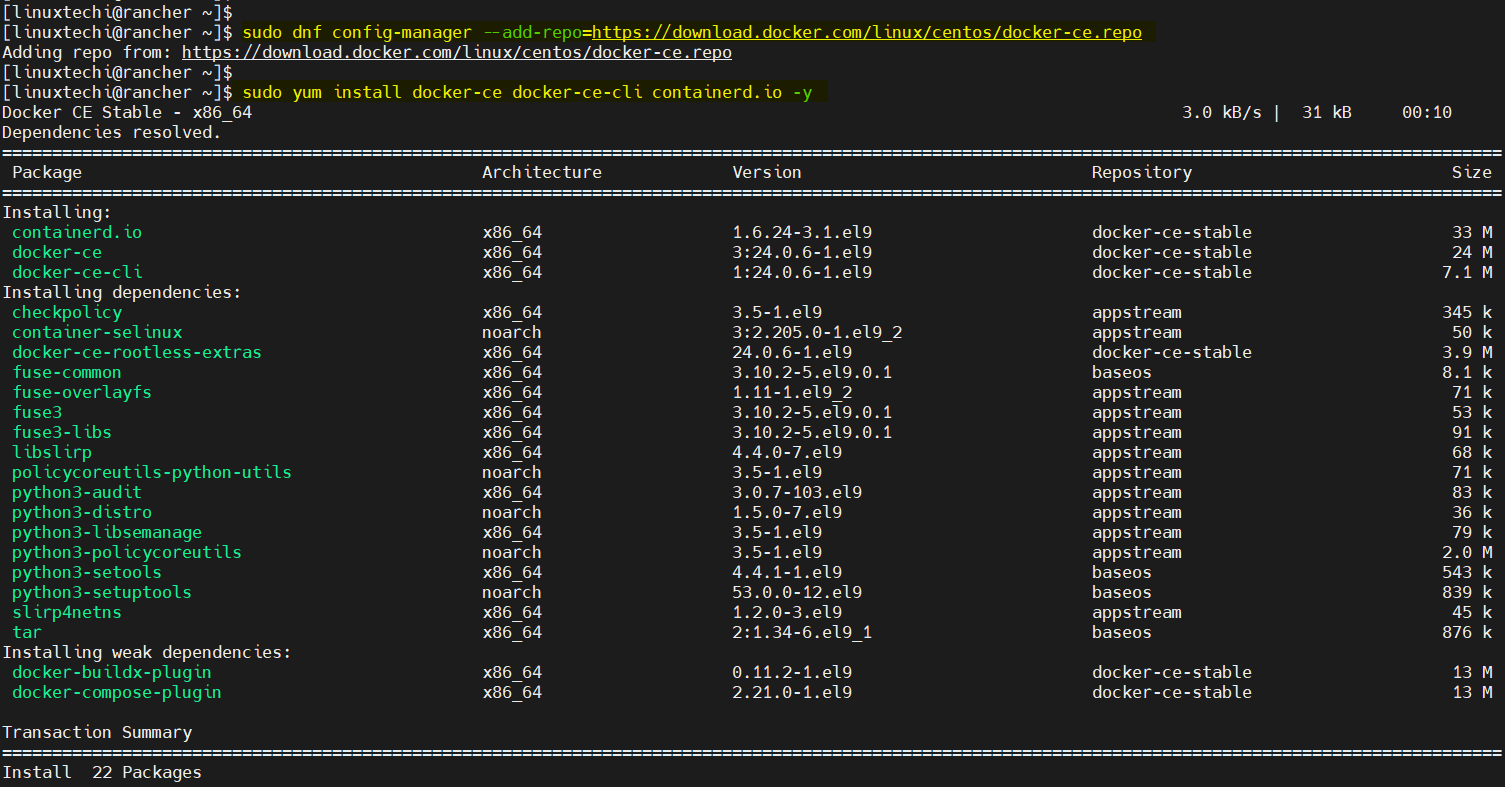Click the 00:10 elapsed time value
Viewport: 1505px width, 787px height.
pyautogui.click(x=1427, y=112)
